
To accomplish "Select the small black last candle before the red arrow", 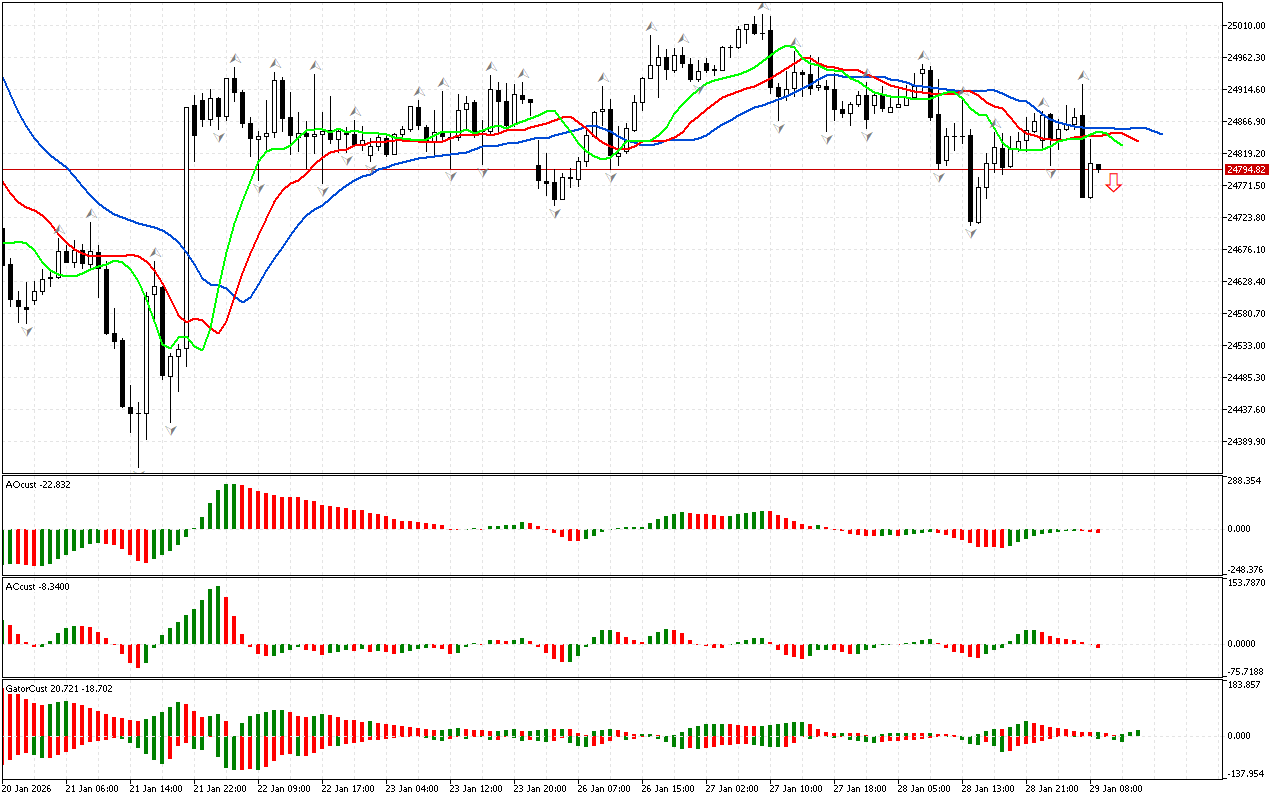I will 1098,167.
